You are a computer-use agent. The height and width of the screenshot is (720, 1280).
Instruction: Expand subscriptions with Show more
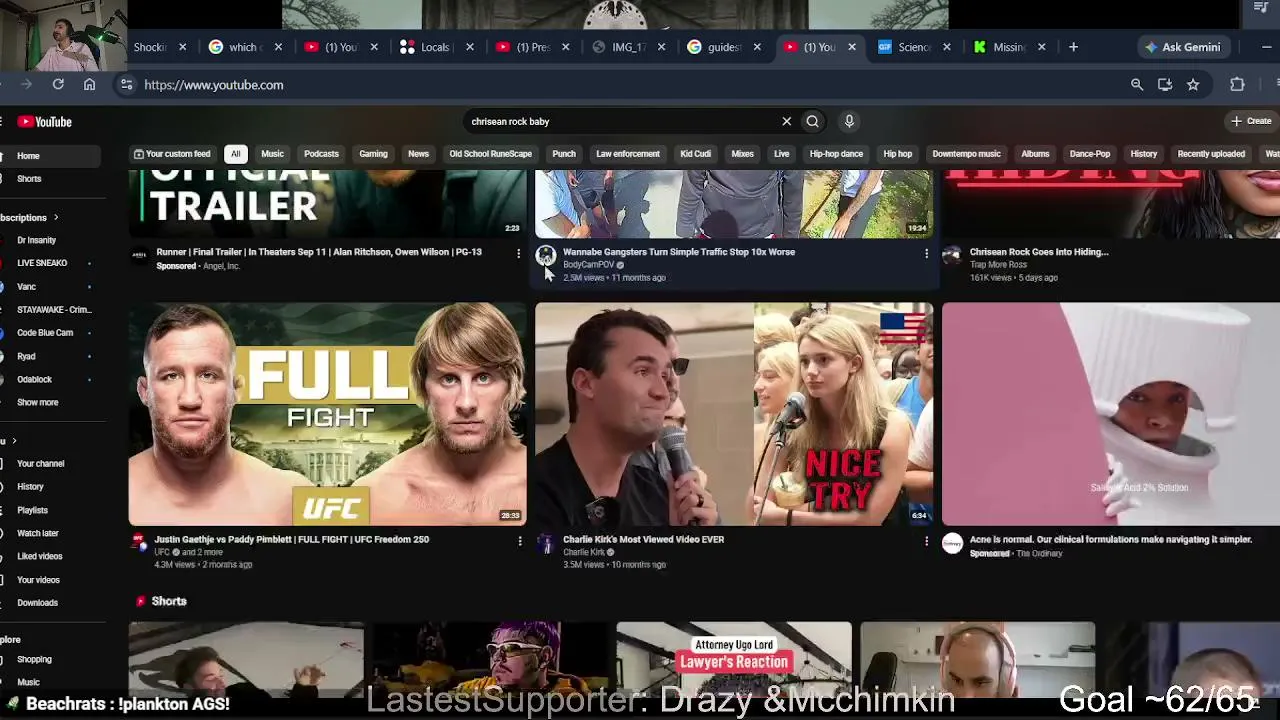38,403
